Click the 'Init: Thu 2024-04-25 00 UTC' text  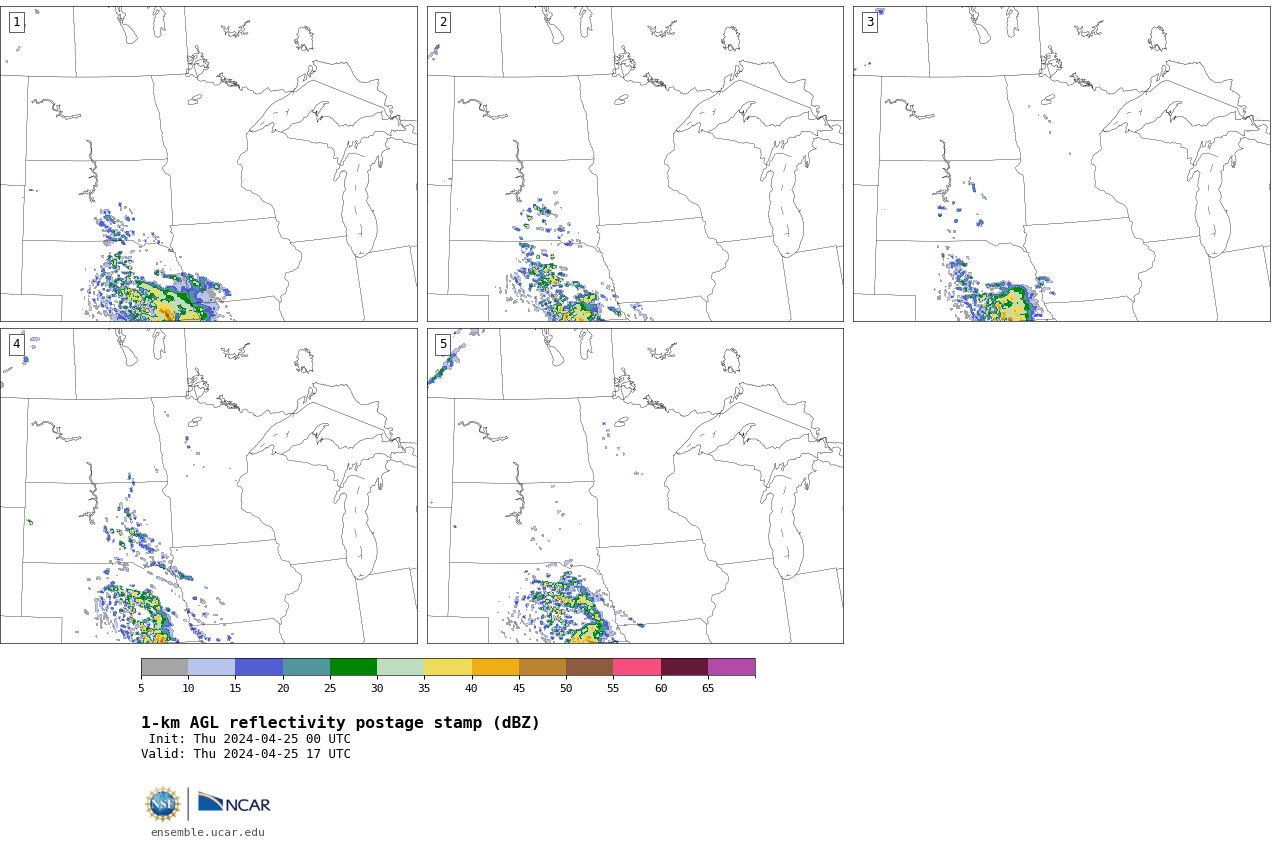tap(250, 739)
